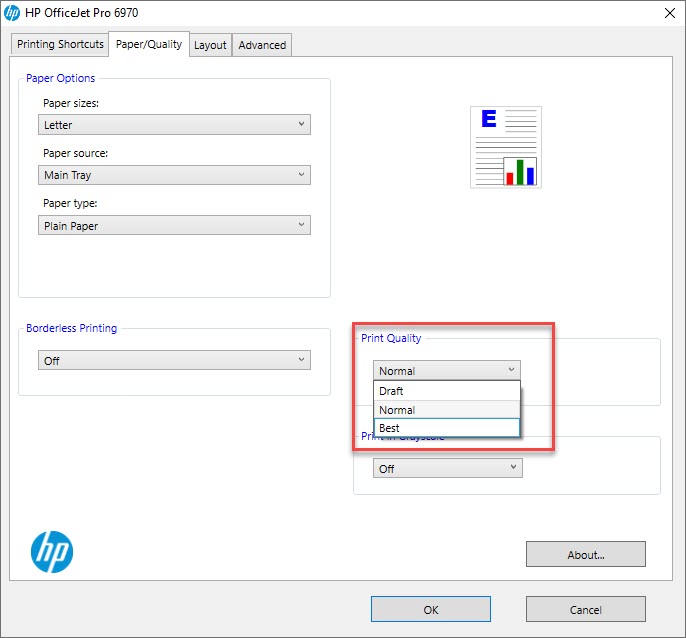Select Best print quality option

446,428
